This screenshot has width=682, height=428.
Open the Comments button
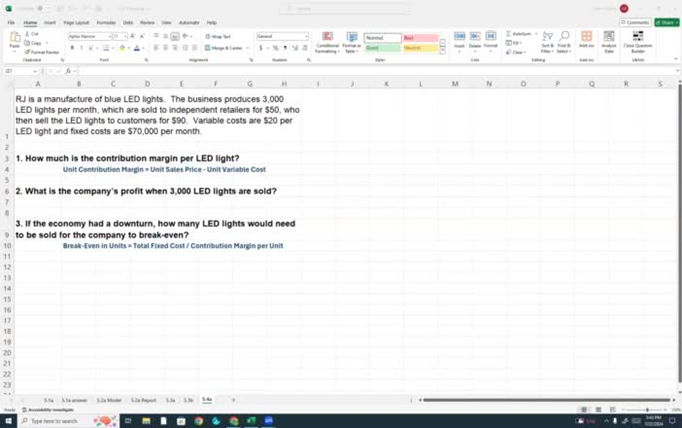636,22
